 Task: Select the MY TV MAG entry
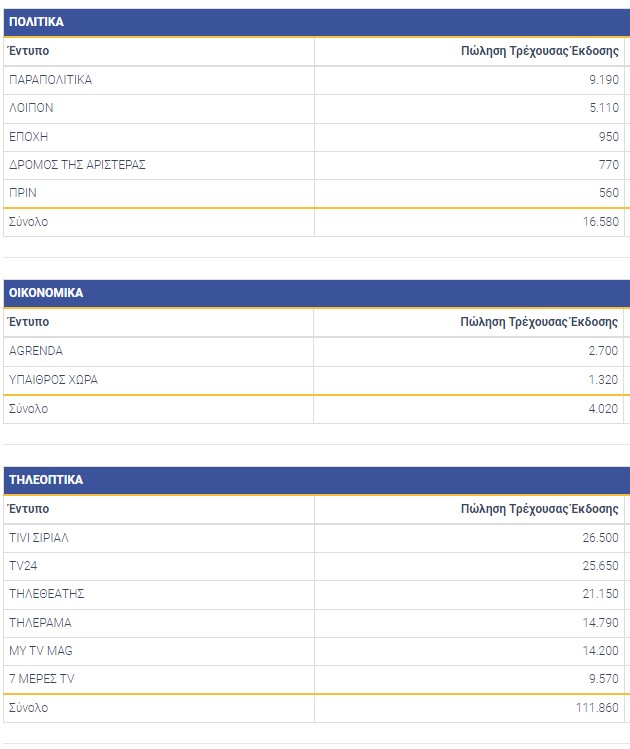pos(40,651)
